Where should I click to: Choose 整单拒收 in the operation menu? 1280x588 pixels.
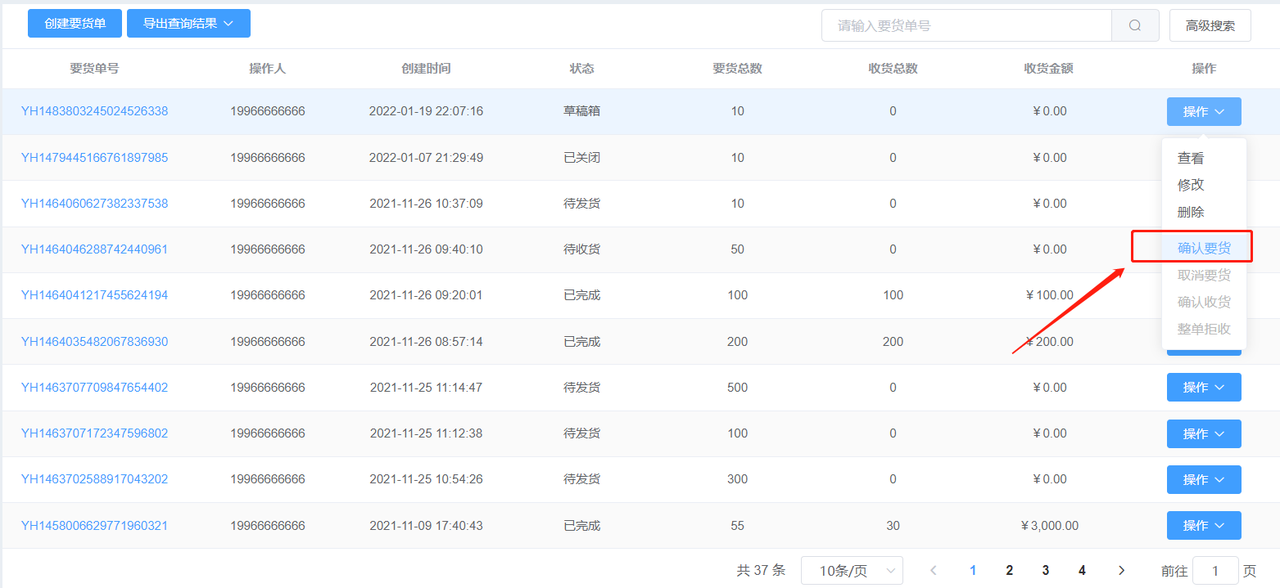pos(1204,329)
